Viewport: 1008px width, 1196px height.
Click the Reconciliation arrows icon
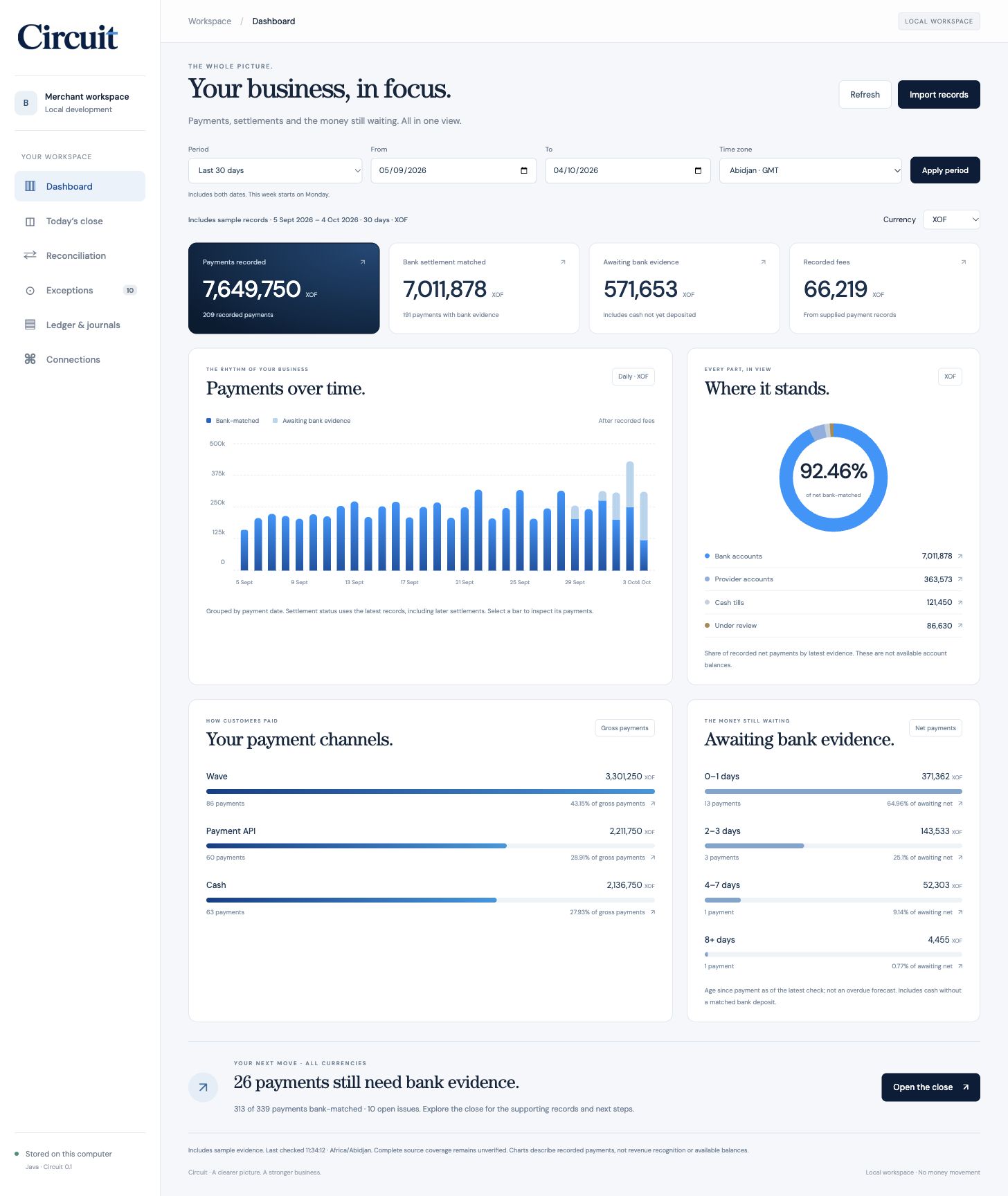30,255
